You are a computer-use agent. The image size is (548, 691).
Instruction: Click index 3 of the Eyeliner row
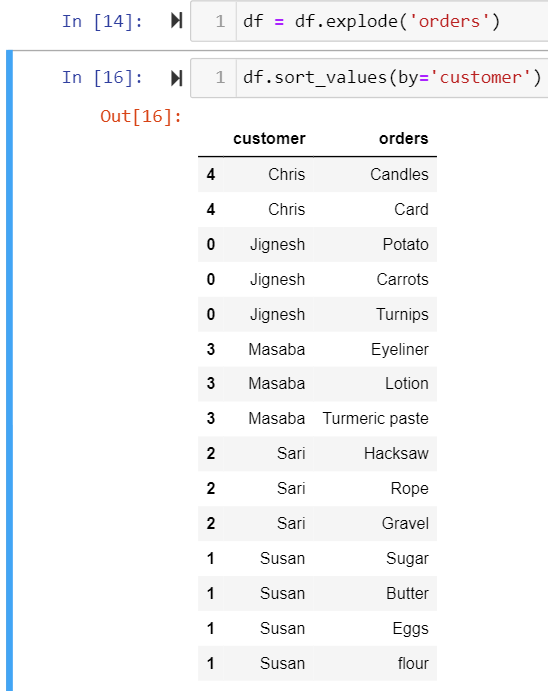pos(211,349)
